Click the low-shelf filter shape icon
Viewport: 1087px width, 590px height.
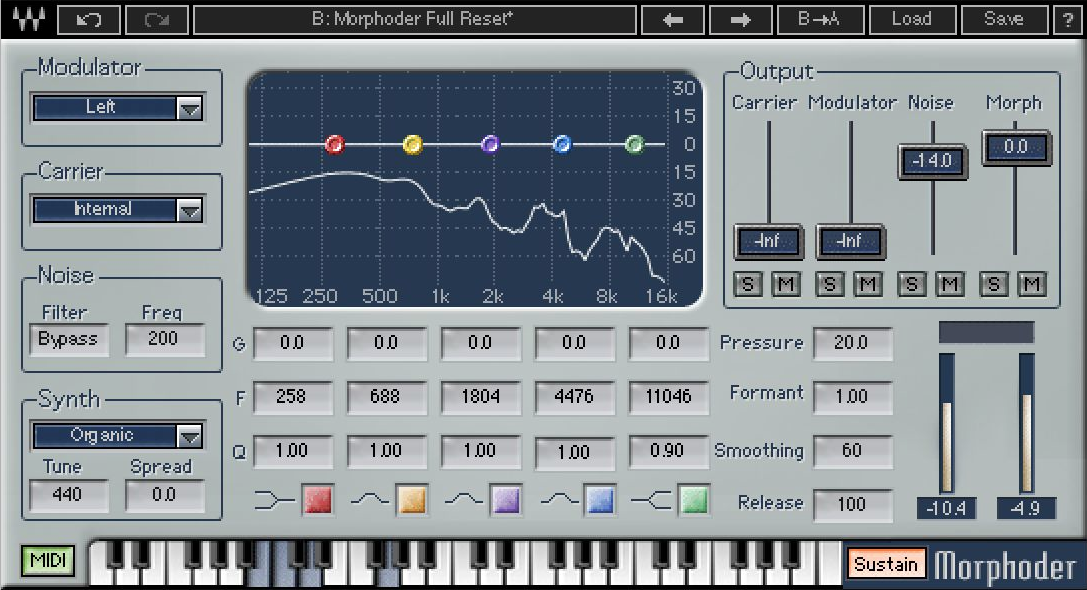[x=275, y=500]
